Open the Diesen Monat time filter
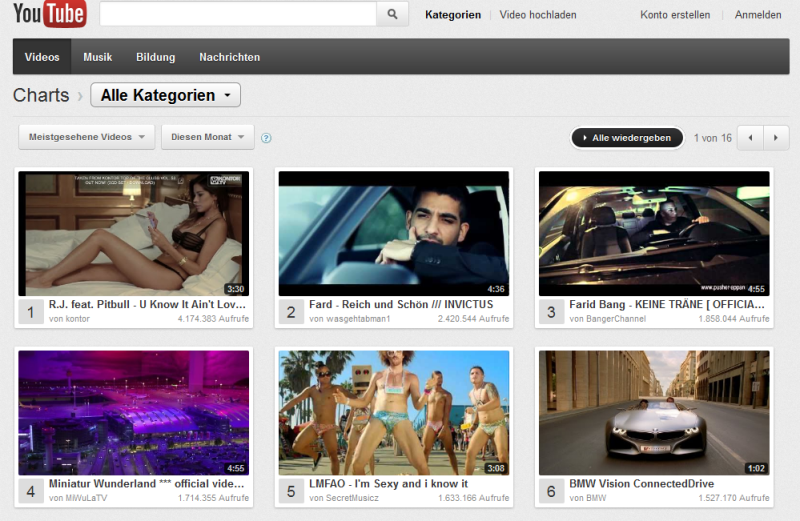 [207, 137]
